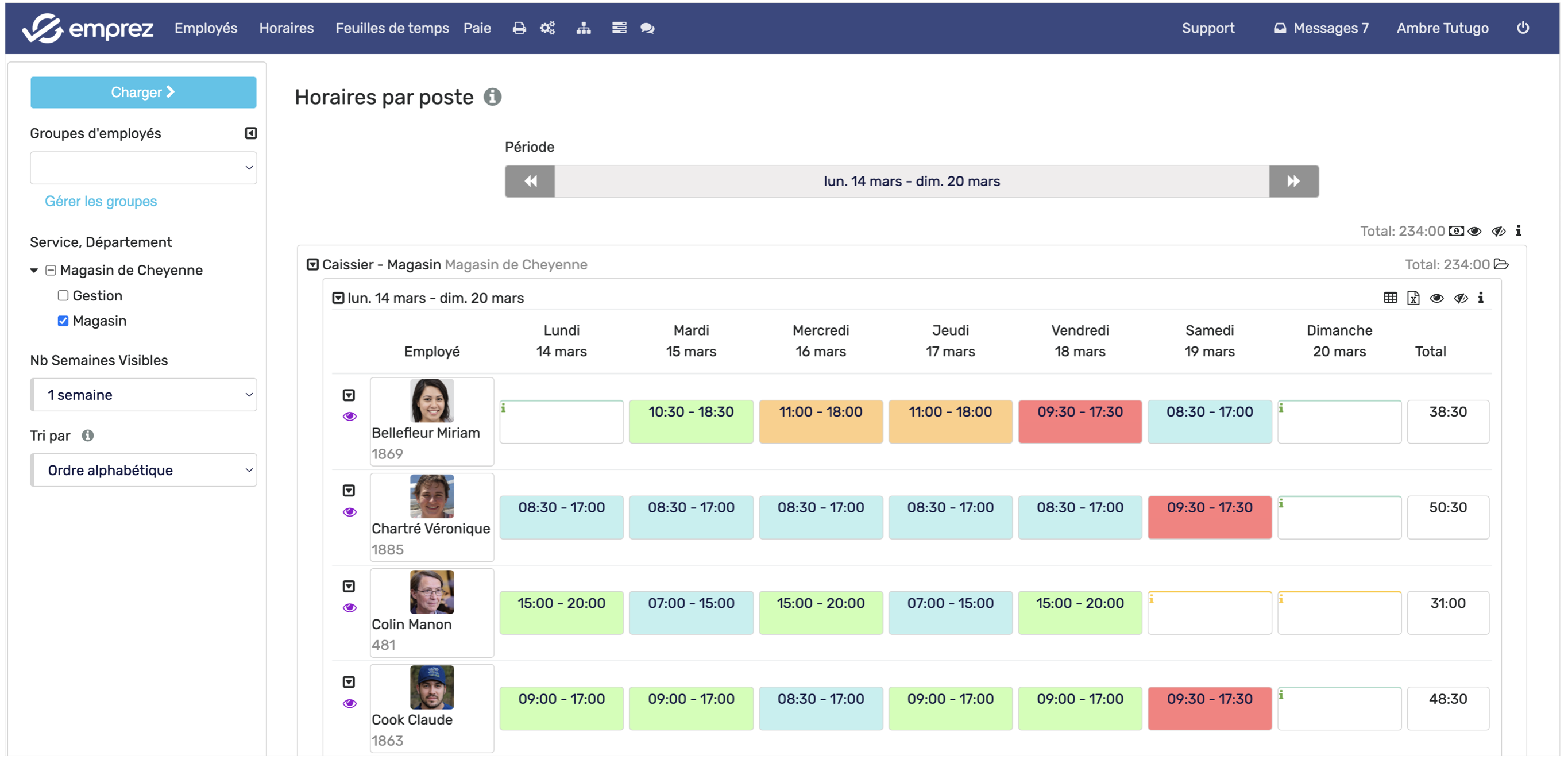Click the table grid view icon

click(x=1389, y=298)
